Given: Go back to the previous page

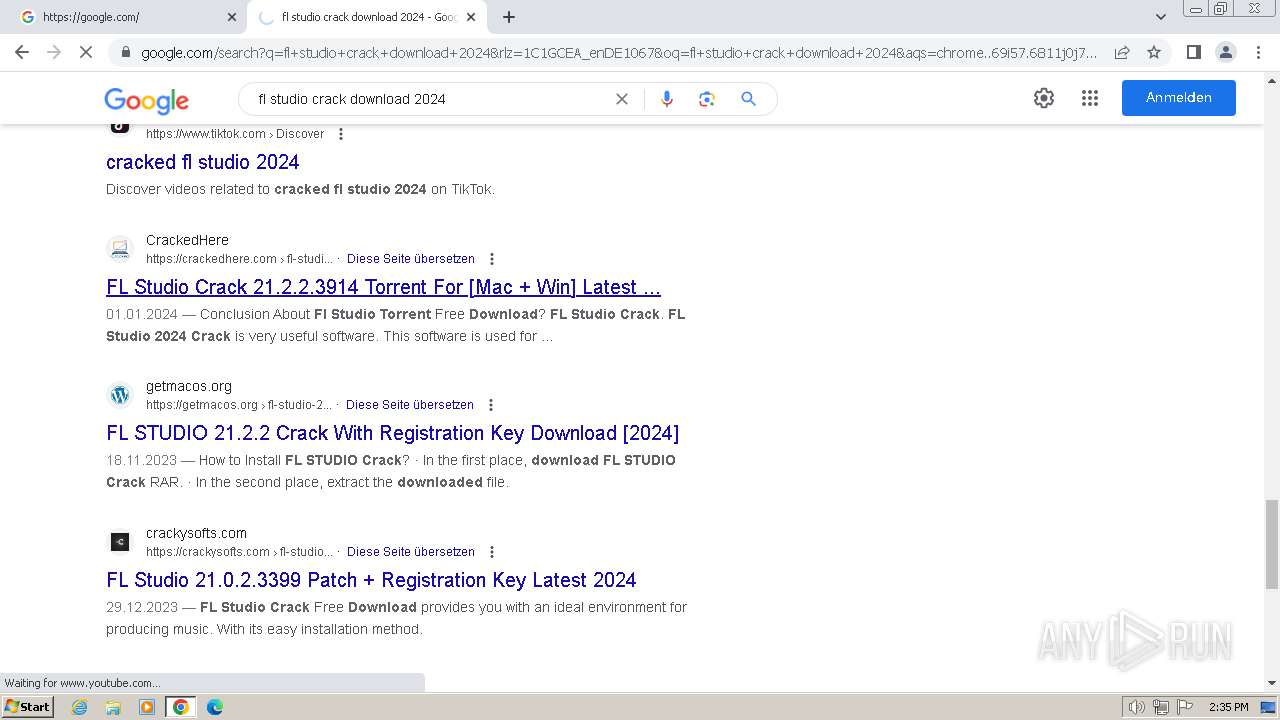Looking at the screenshot, I should pyautogui.click(x=22, y=52).
